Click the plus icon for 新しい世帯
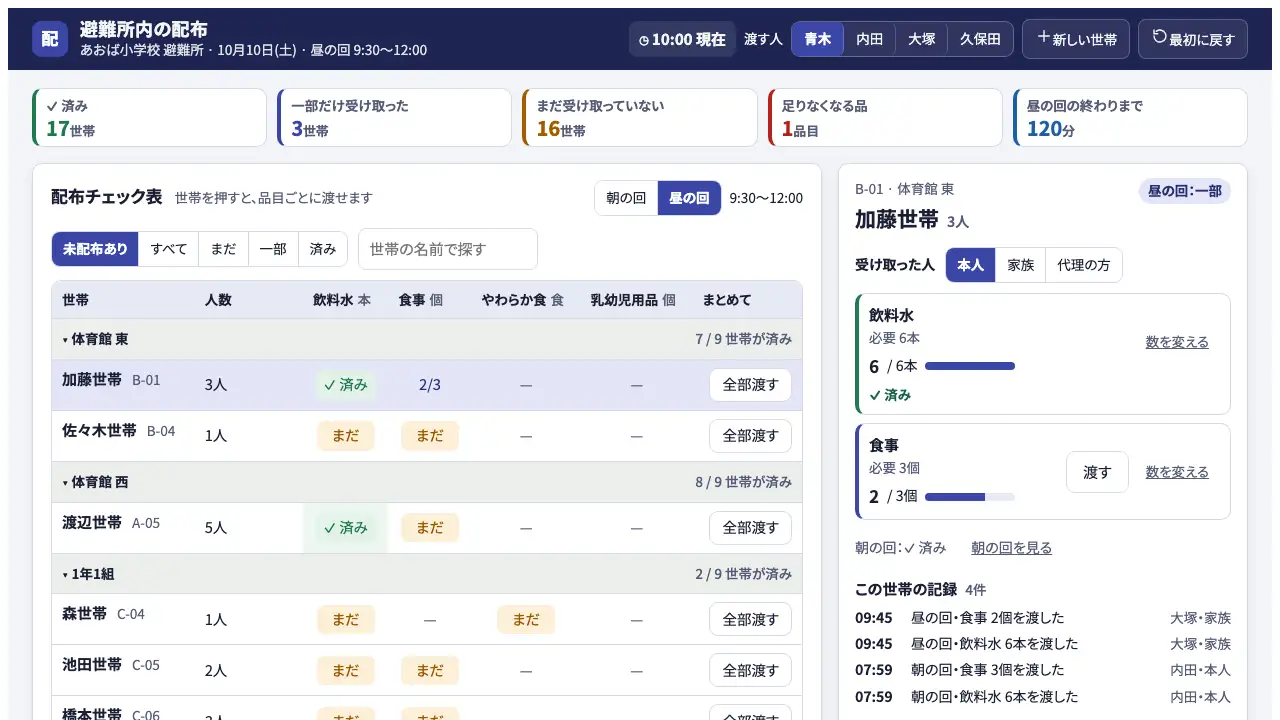Image resolution: width=1280 pixels, height=720 pixels. click(1043, 37)
